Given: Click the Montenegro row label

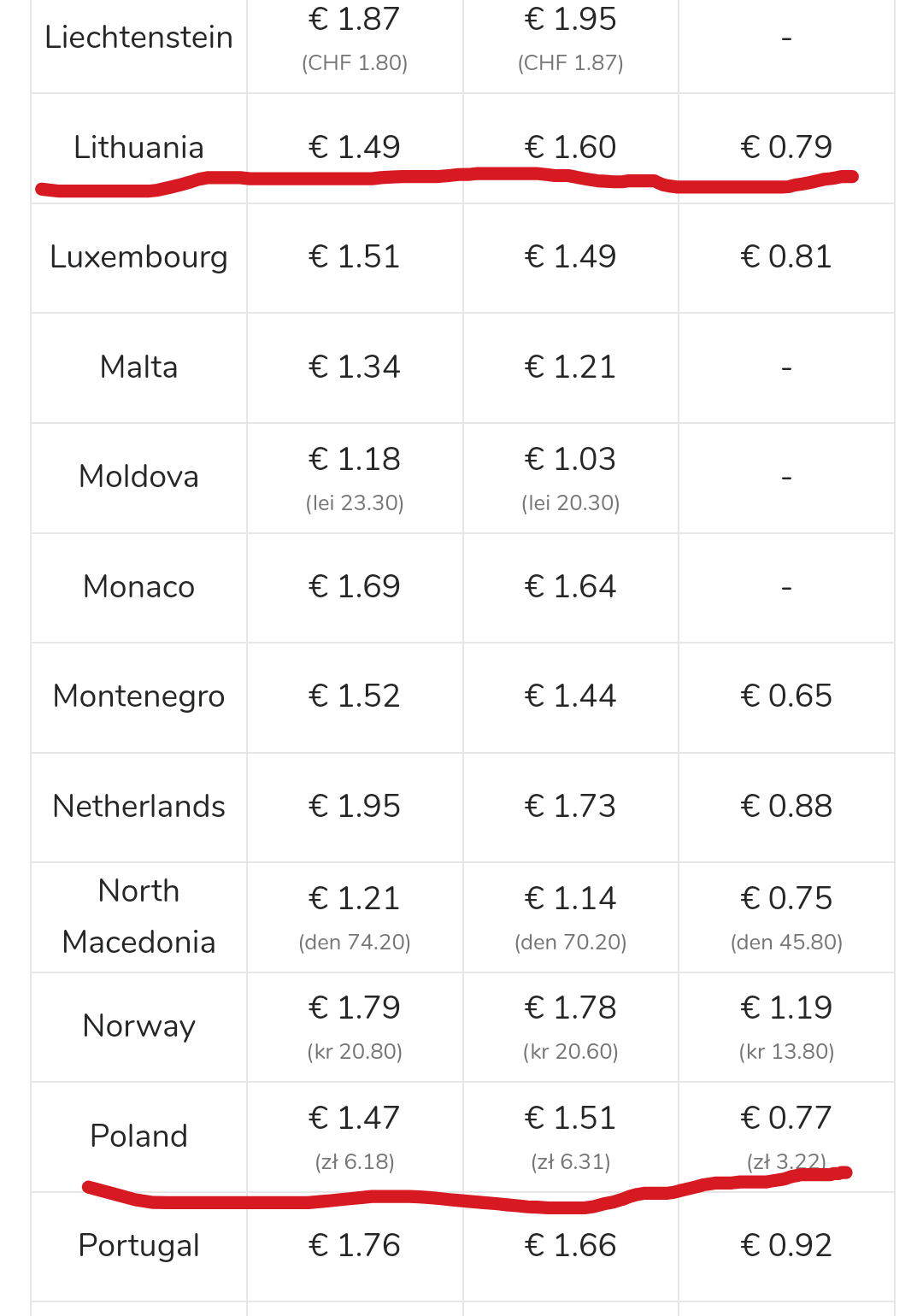Looking at the screenshot, I should pos(138,696).
